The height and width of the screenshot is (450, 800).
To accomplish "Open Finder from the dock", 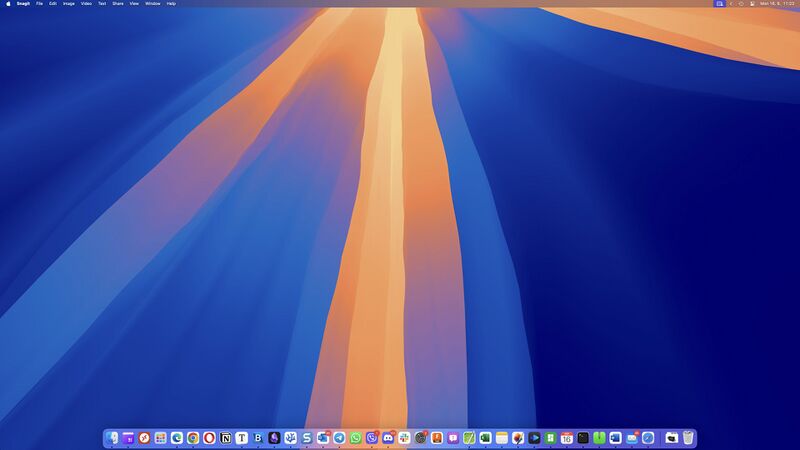I will pyautogui.click(x=112, y=438).
